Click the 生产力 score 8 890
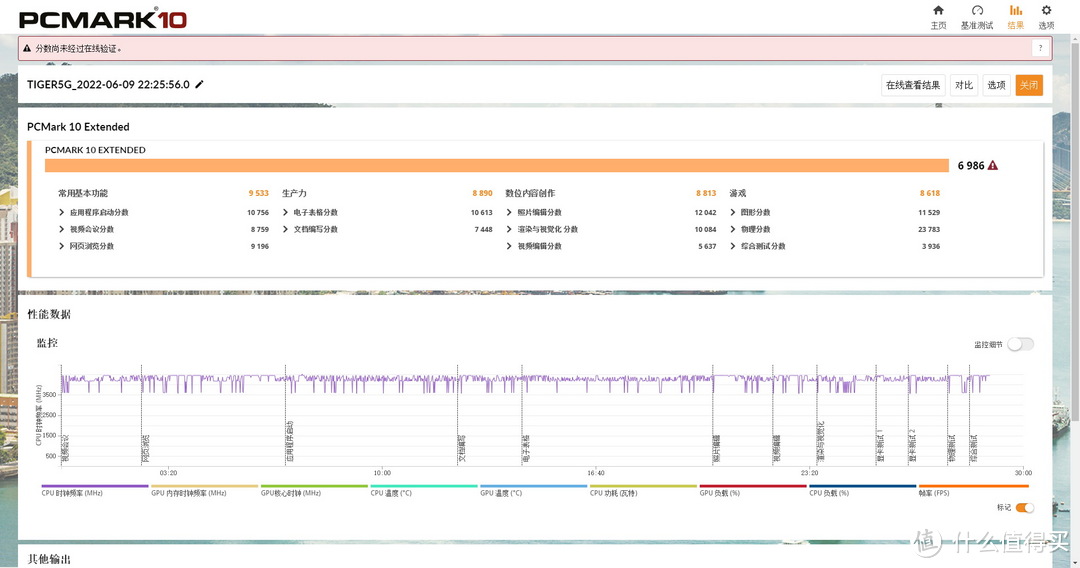The width and height of the screenshot is (1080, 568). [x=482, y=193]
